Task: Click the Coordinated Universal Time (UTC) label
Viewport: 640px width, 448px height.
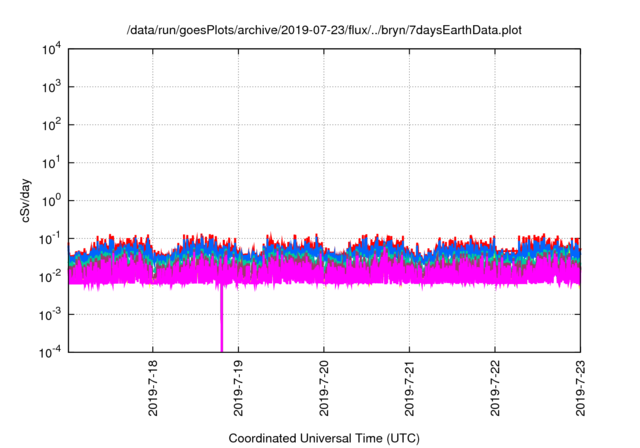Action: coord(324,438)
